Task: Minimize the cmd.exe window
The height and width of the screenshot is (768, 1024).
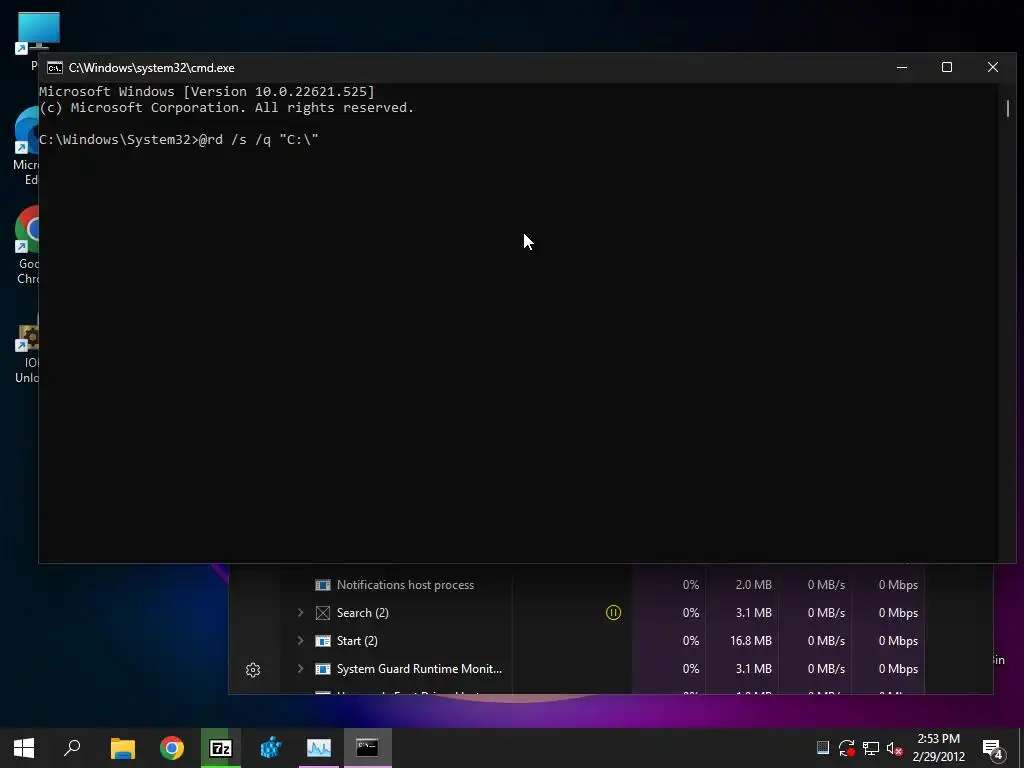Action: tap(902, 67)
